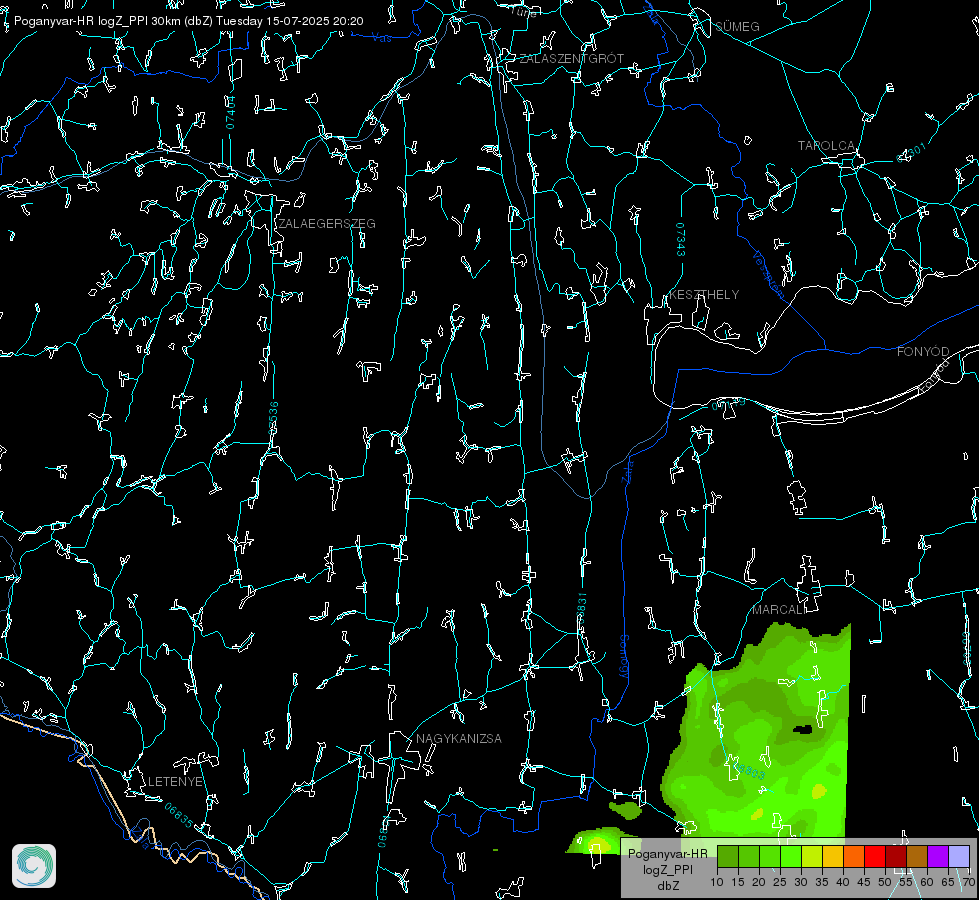Select the 10-15 dBZ dark green legend swatch
Image resolution: width=979 pixels, height=900 pixels.
pos(727,856)
